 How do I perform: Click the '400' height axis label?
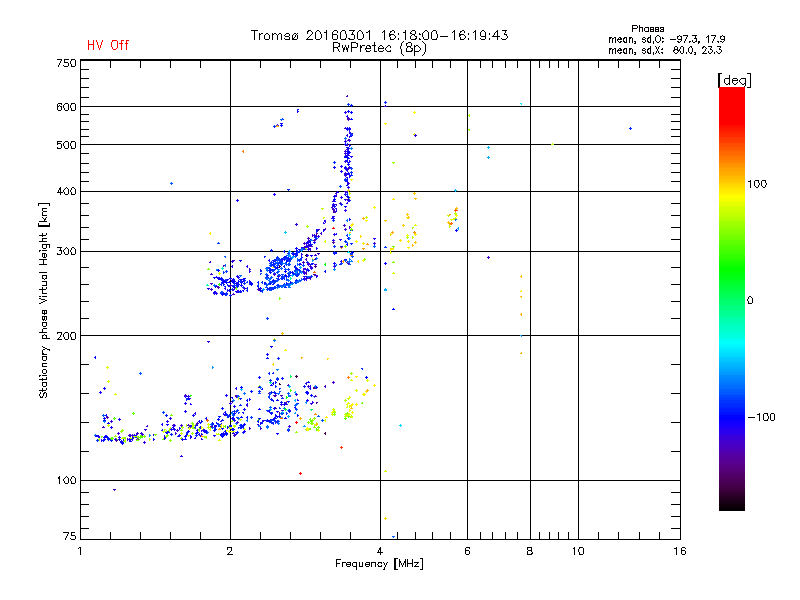click(66, 191)
